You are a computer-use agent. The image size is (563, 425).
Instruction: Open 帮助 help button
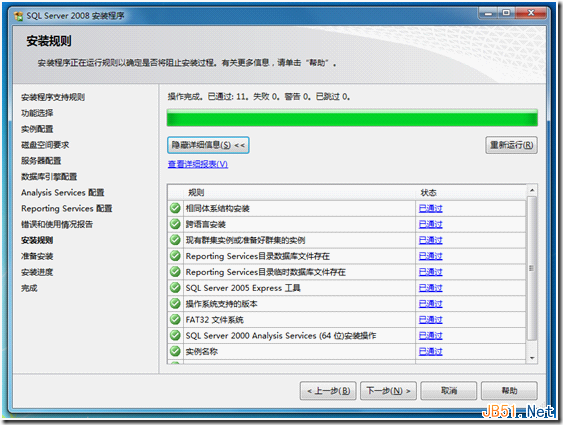(509, 391)
